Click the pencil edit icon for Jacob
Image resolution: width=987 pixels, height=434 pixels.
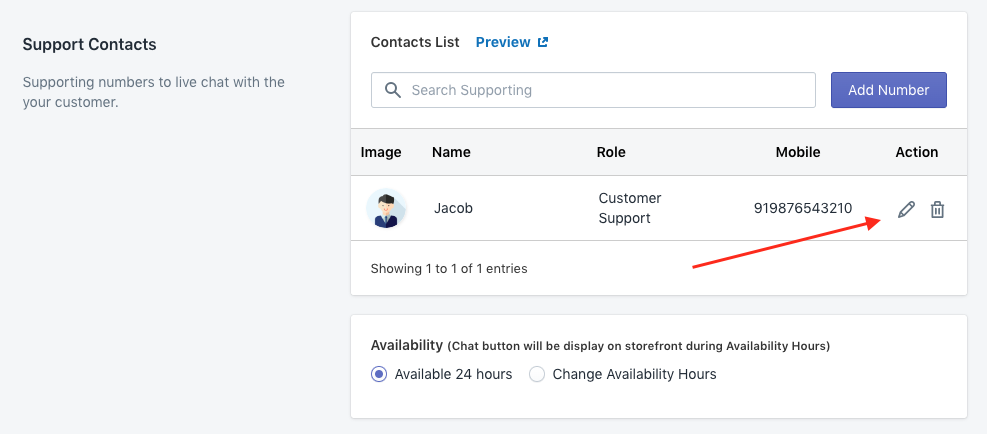(x=906, y=209)
